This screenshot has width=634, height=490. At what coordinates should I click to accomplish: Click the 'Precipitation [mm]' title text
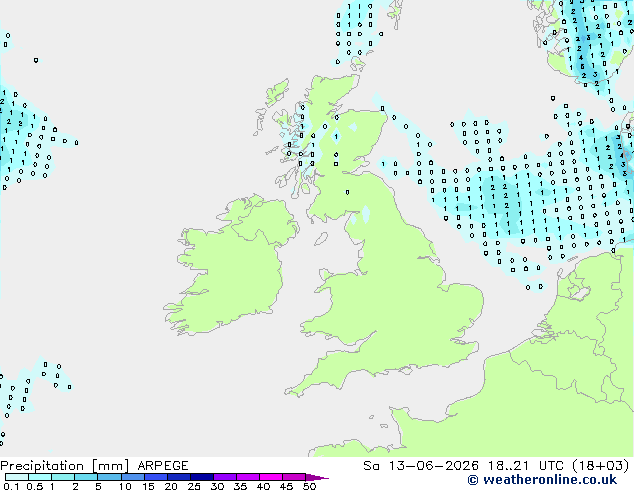click(x=64, y=466)
